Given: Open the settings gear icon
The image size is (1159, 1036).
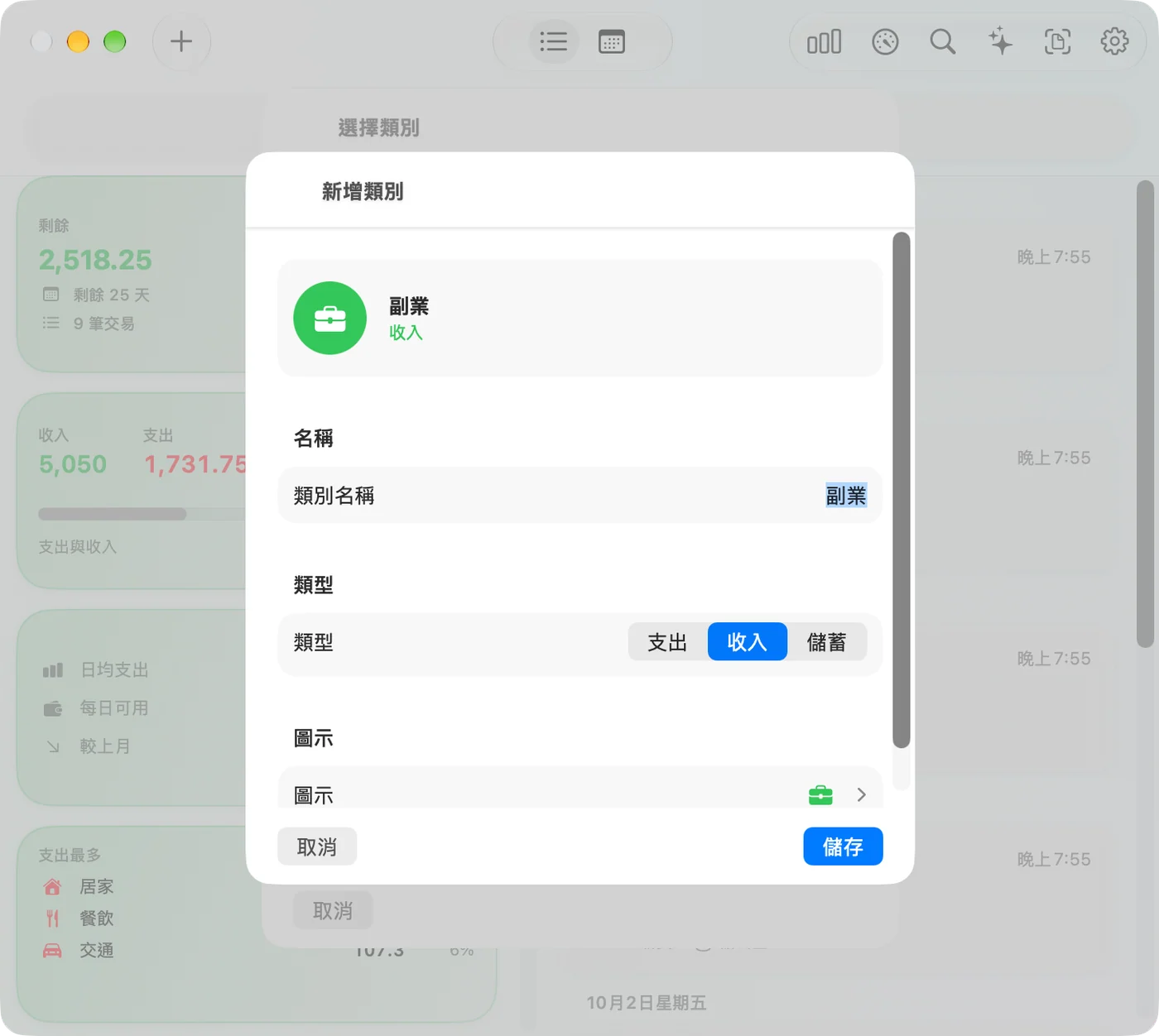Looking at the screenshot, I should point(1114,41).
